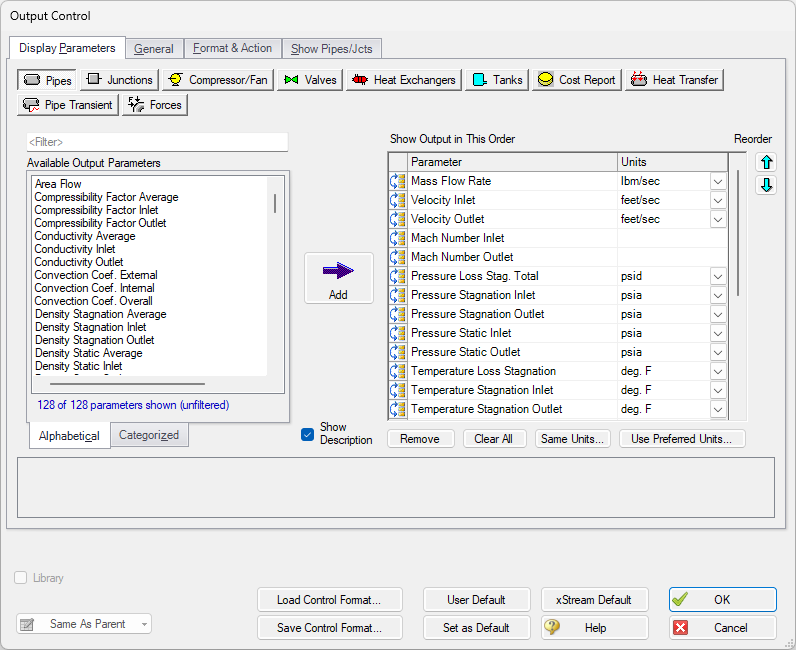
Task: Click the purple Add arrow button
Action: [x=339, y=278]
